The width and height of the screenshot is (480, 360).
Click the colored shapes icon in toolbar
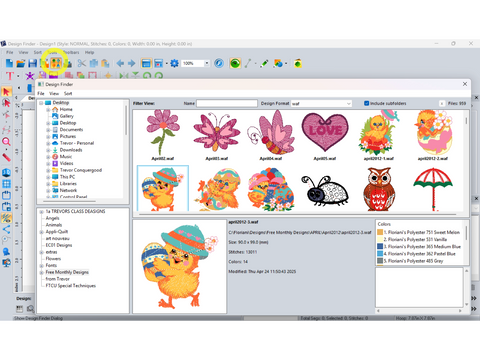click(278, 63)
